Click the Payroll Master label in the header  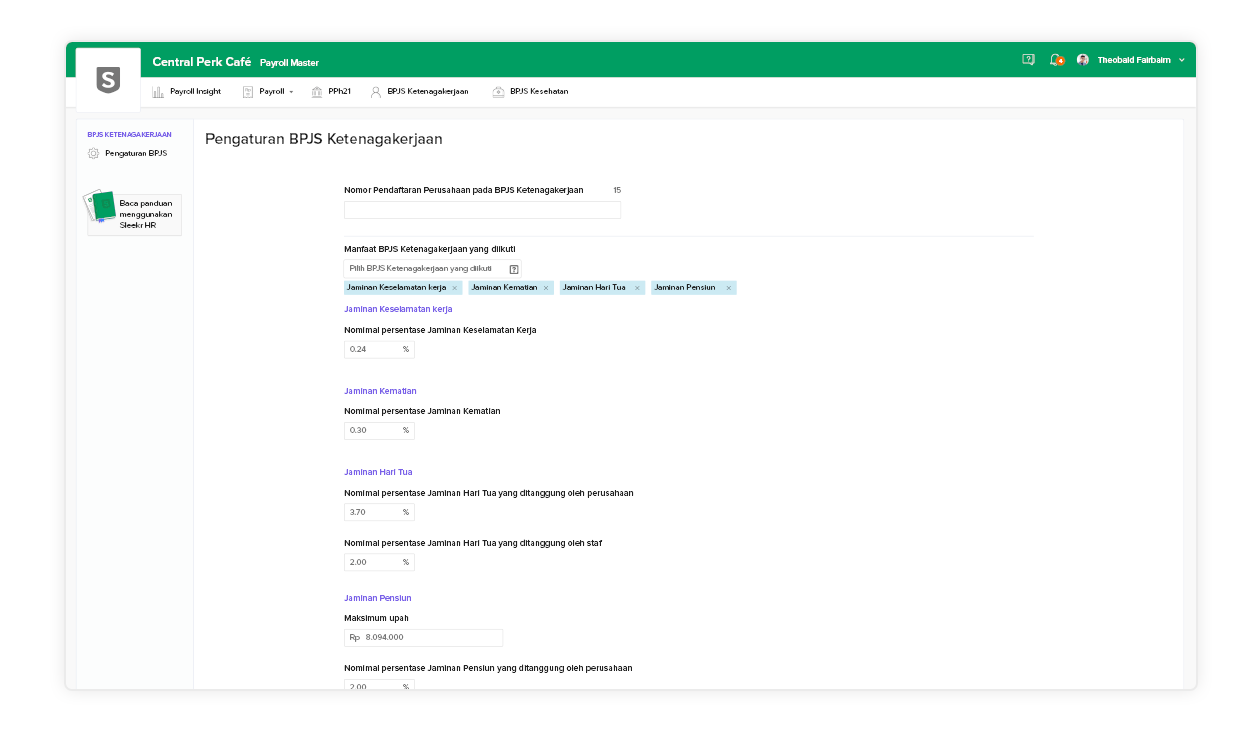[289, 63]
